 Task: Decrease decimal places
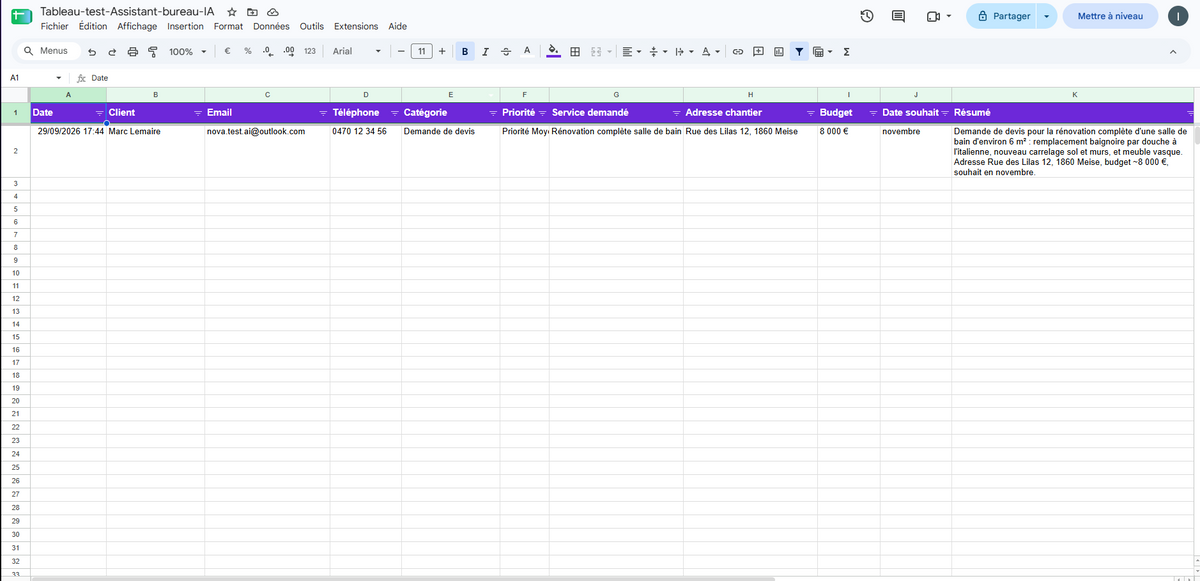[268, 51]
